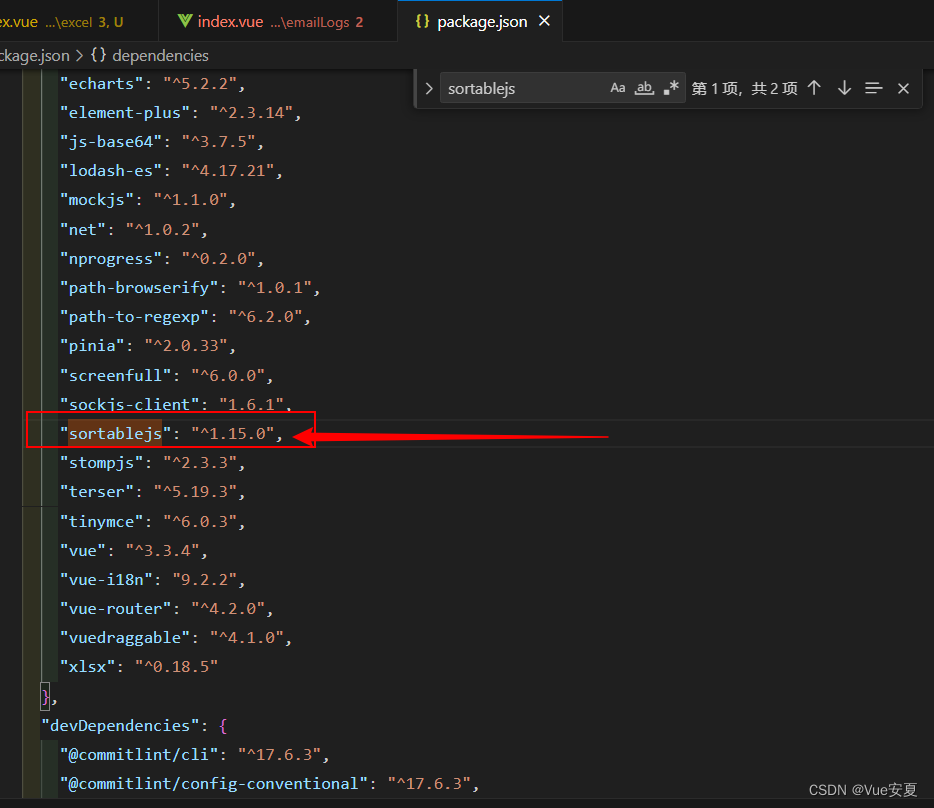Click the "vue" ^3.3.4 line
Screen dimensions: 934x808
tap(134, 551)
